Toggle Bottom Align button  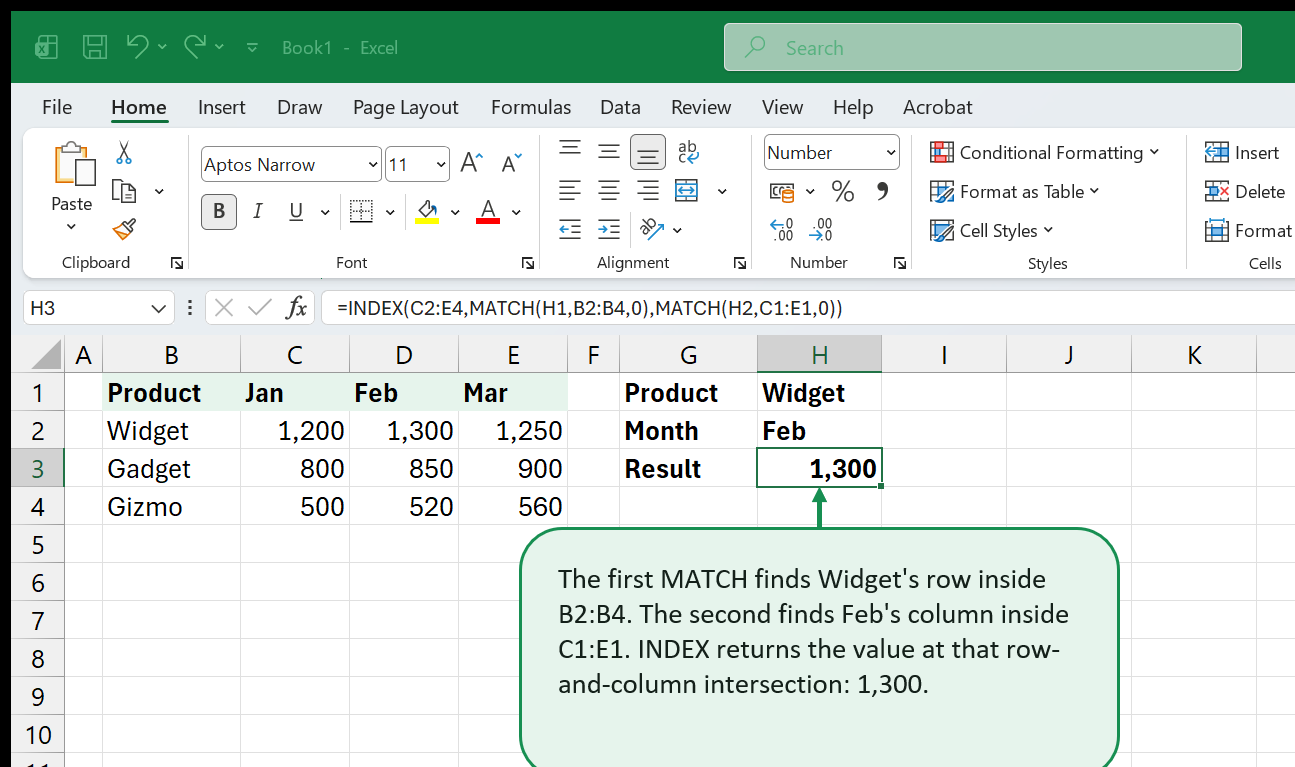648,151
